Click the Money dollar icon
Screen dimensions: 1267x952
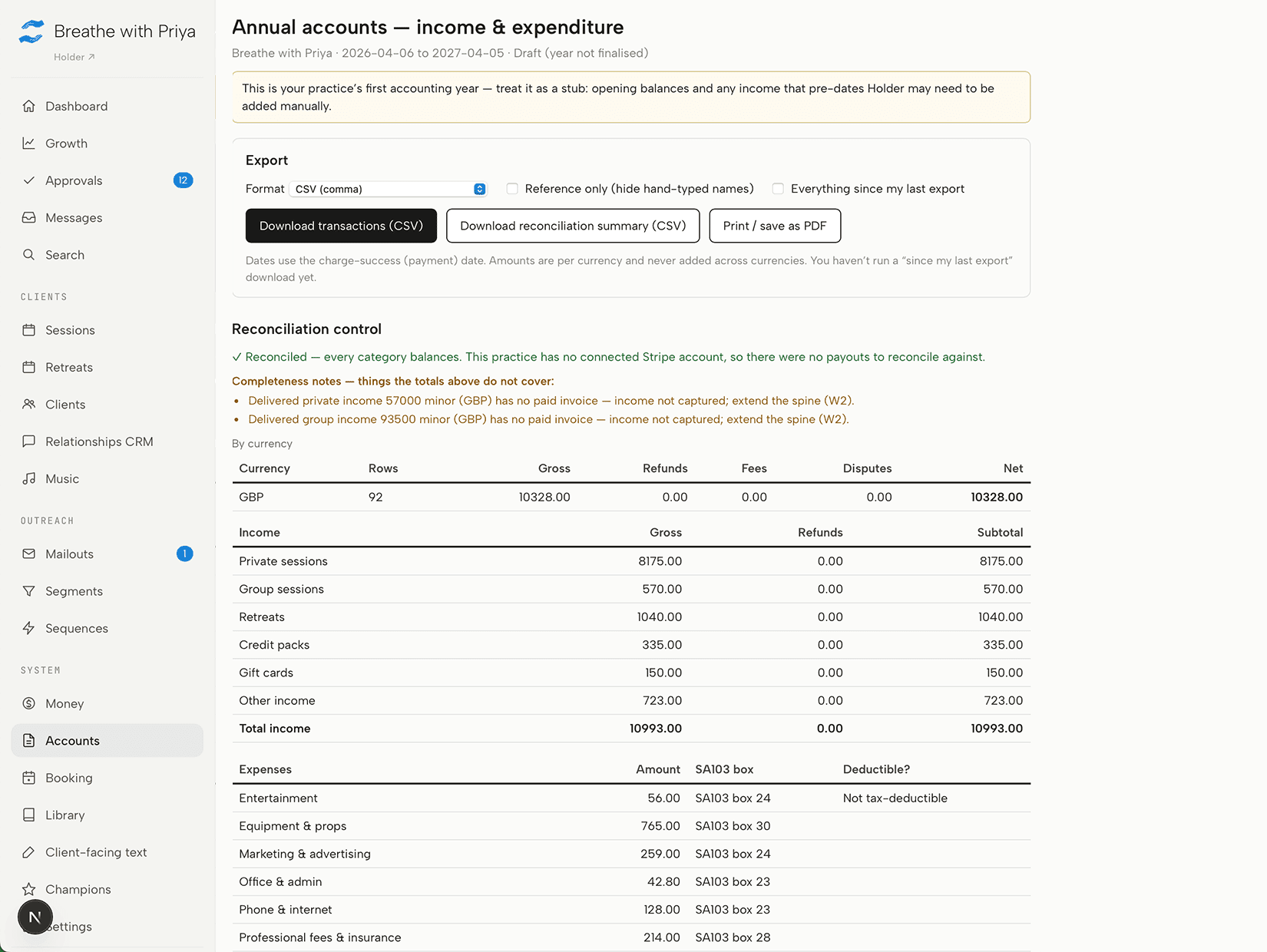click(29, 703)
